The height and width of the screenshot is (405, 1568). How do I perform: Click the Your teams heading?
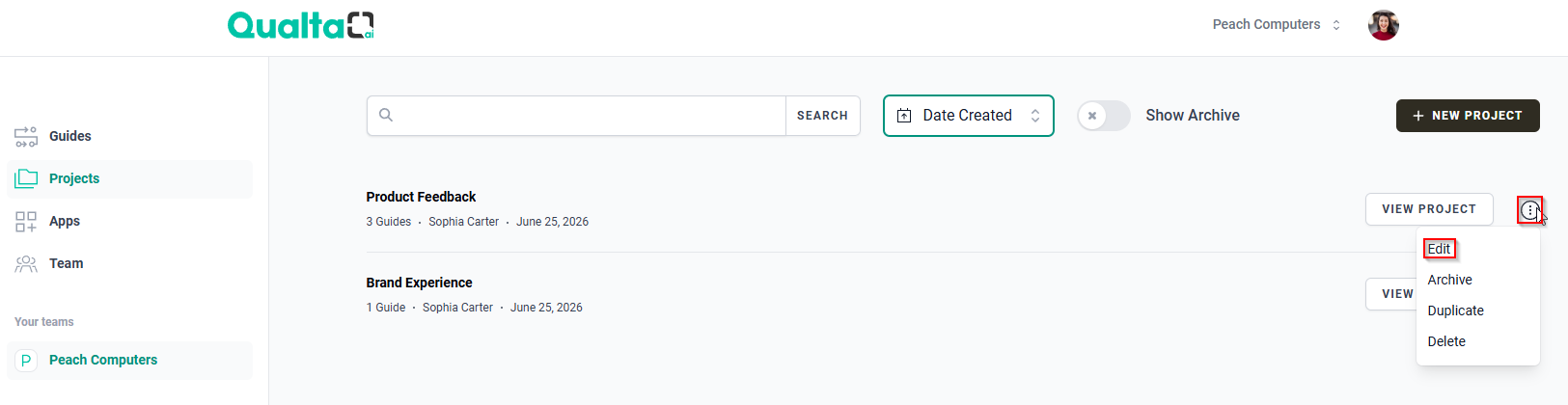pyautogui.click(x=44, y=322)
